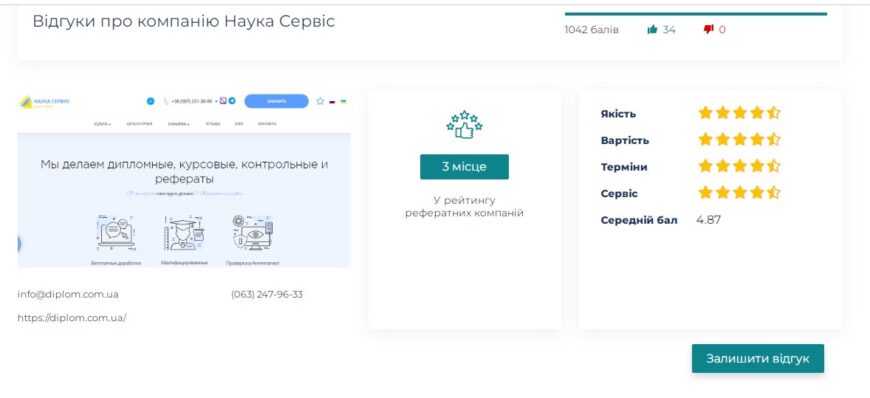Click the Якість star rating row

(739, 113)
